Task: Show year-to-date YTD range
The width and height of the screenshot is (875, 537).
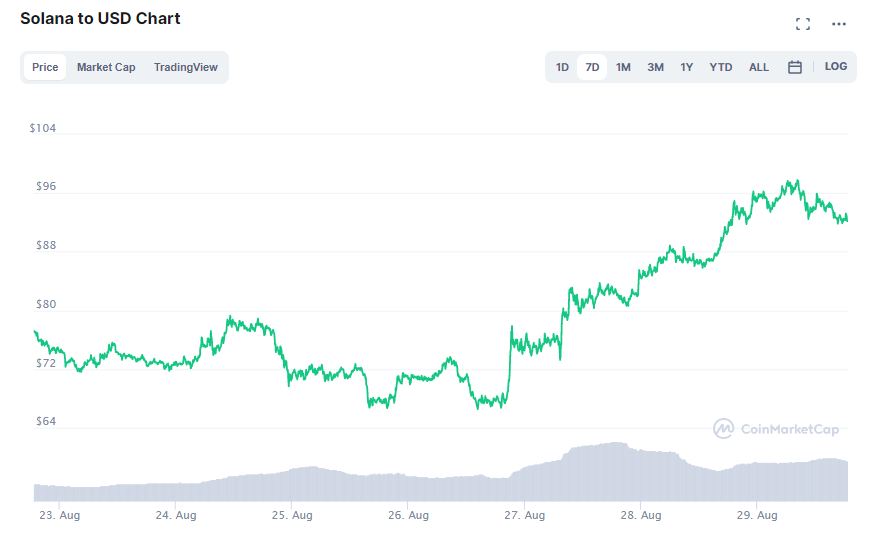Action: pyautogui.click(x=720, y=67)
